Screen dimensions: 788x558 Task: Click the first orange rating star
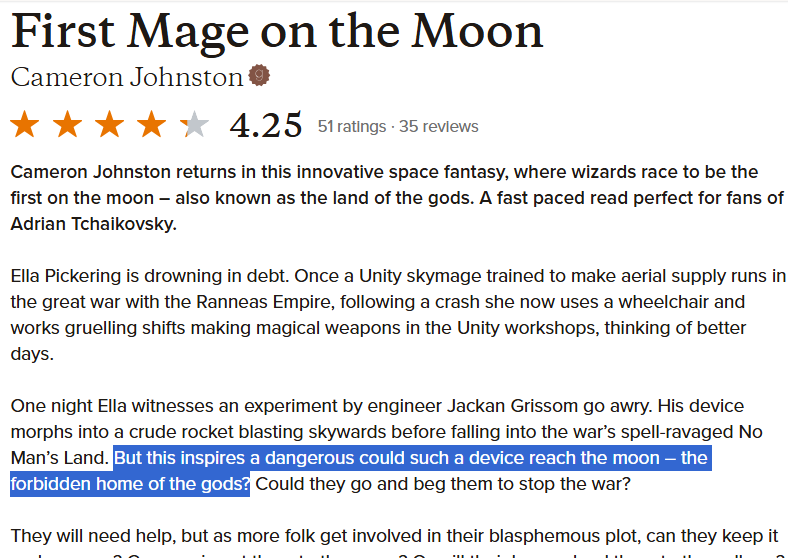coord(25,124)
